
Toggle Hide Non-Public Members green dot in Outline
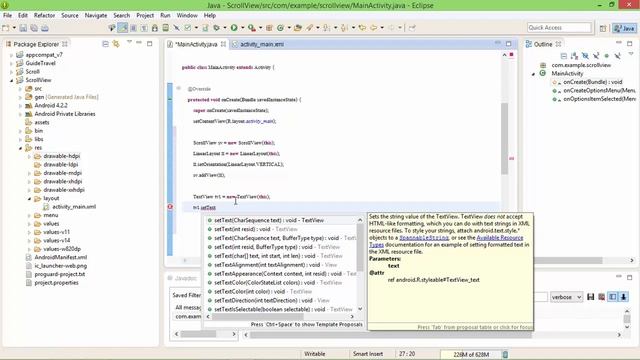pyautogui.click(x=607, y=56)
